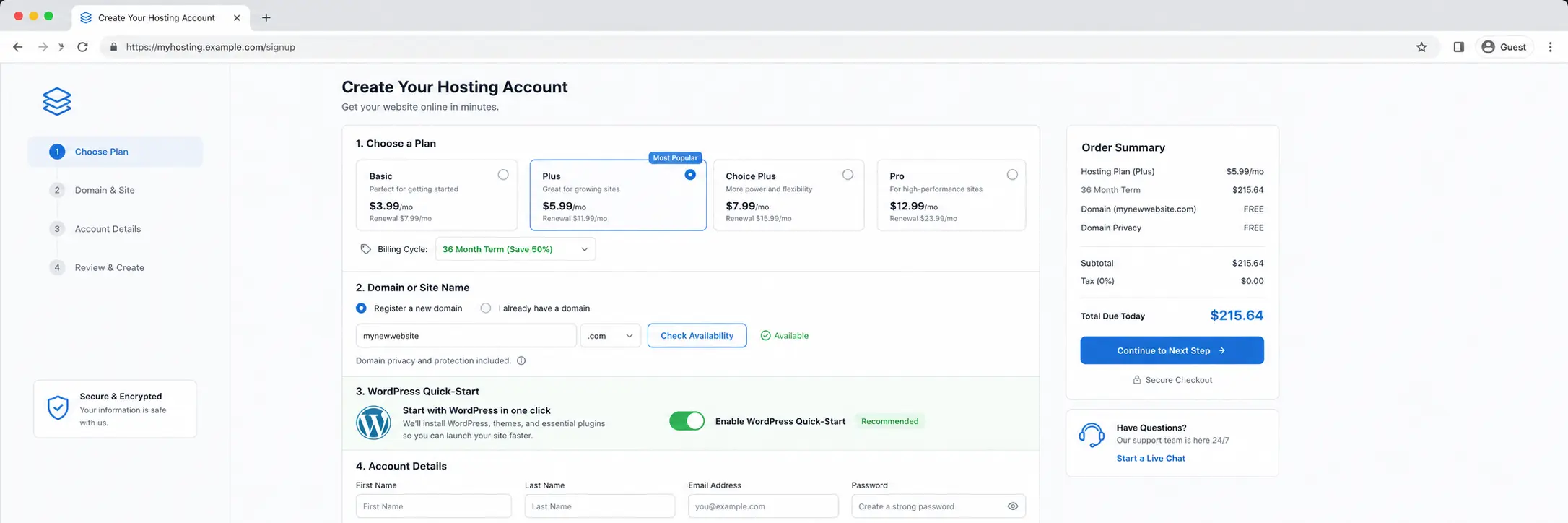The height and width of the screenshot is (523, 1568).
Task: Select the Basic plan radio button
Action: [503, 175]
